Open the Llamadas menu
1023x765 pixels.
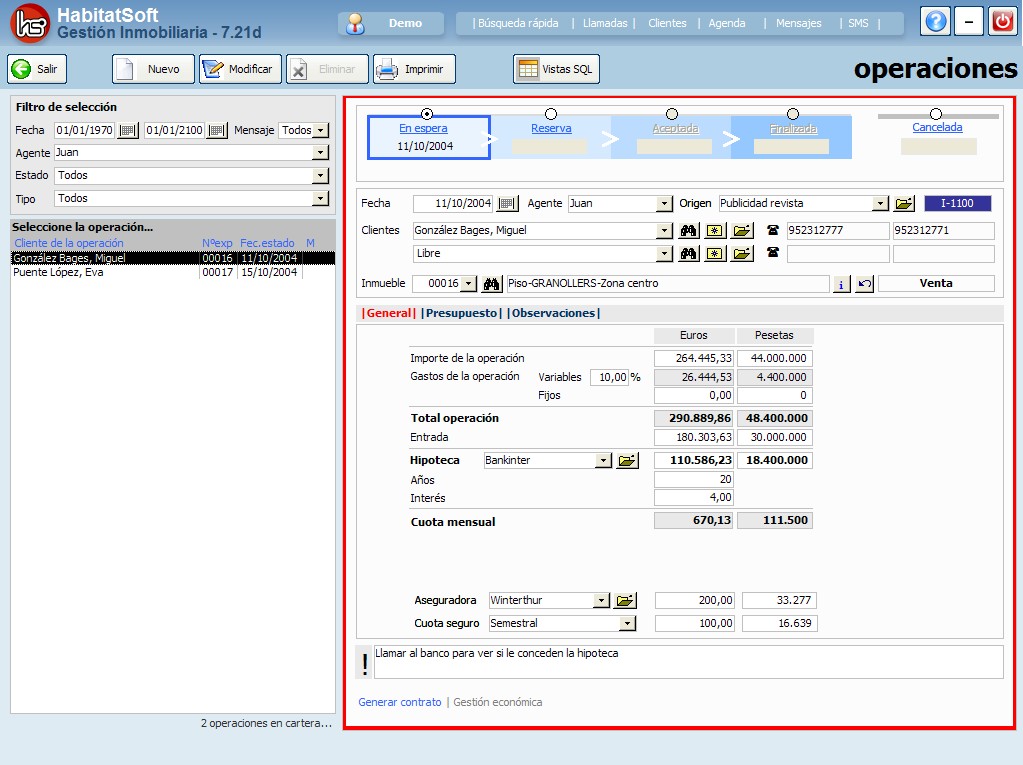coord(605,23)
